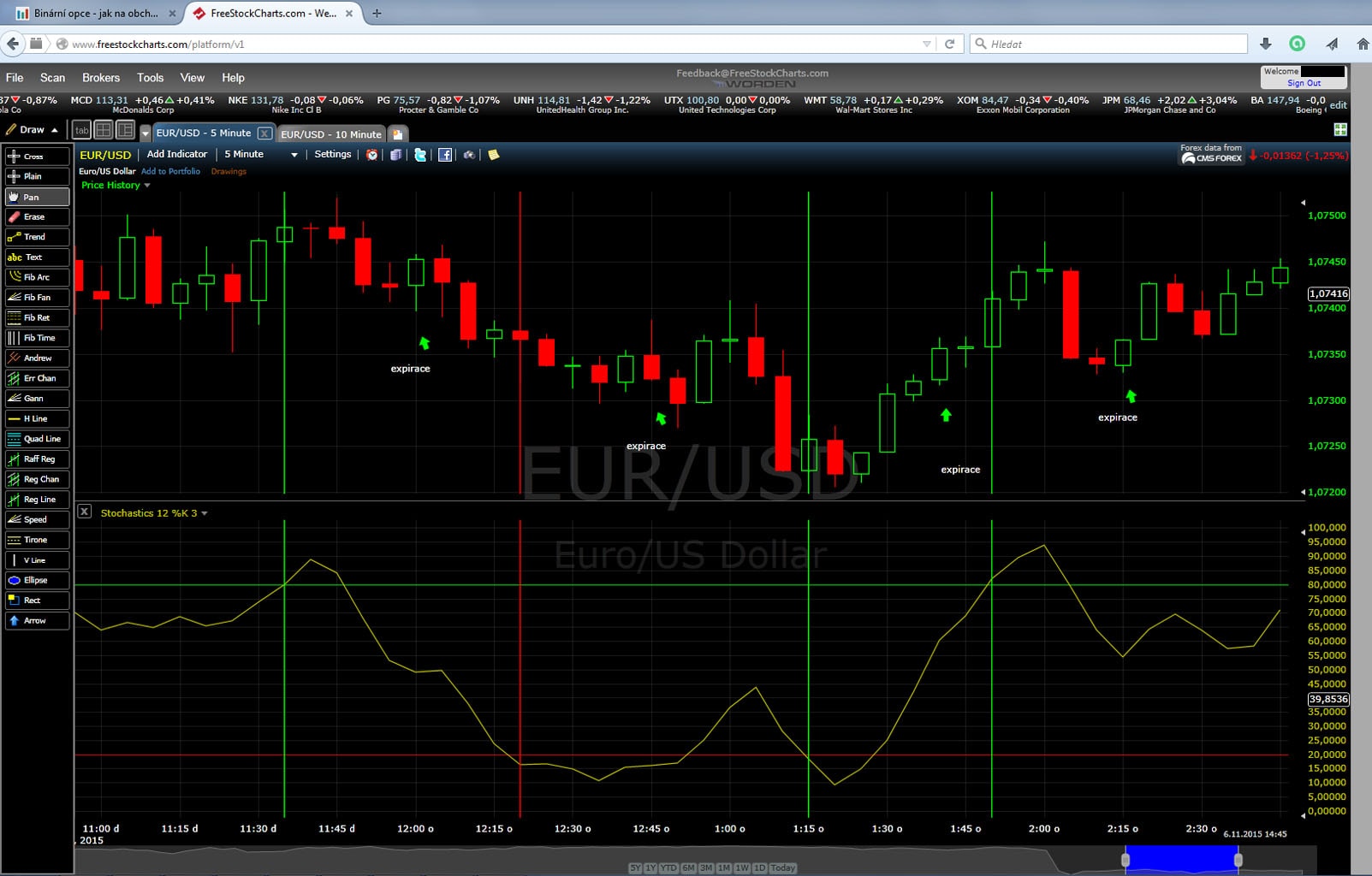The height and width of the screenshot is (876, 1372).
Task: Choose the Ellipse shape tool
Action: [37, 580]
